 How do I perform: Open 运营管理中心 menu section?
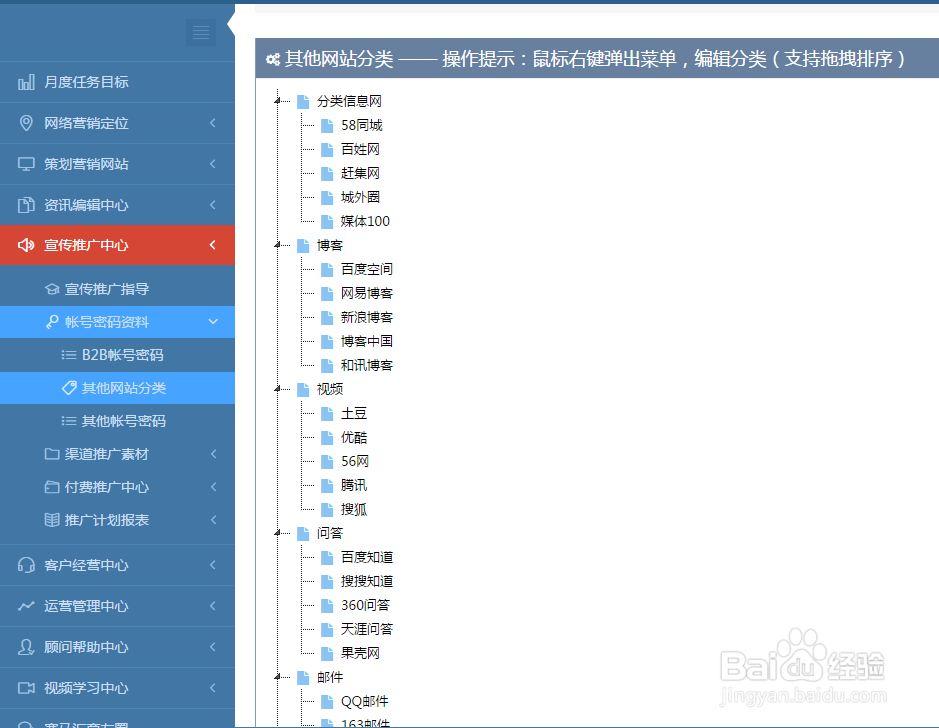[117, 606]
